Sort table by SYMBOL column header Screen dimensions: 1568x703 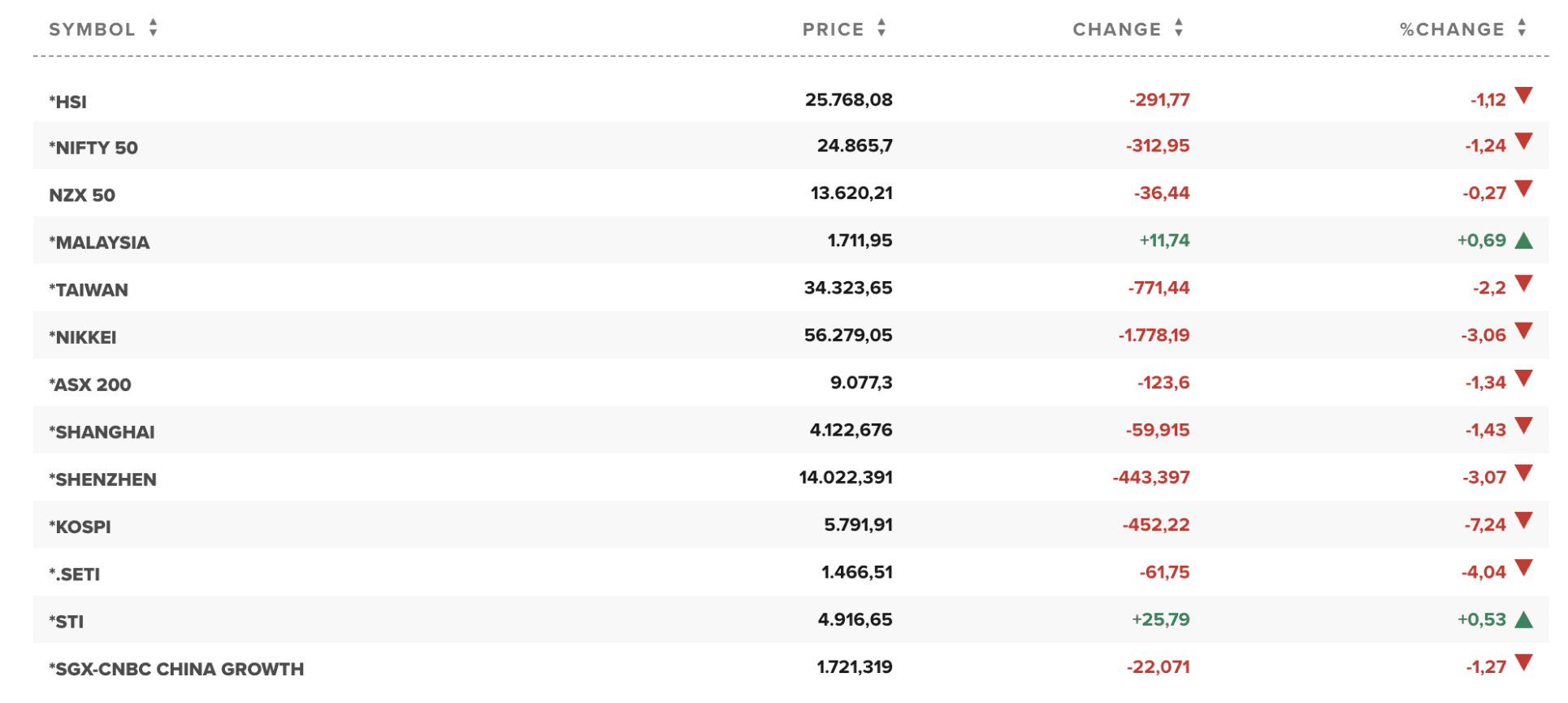coord(92,29)
